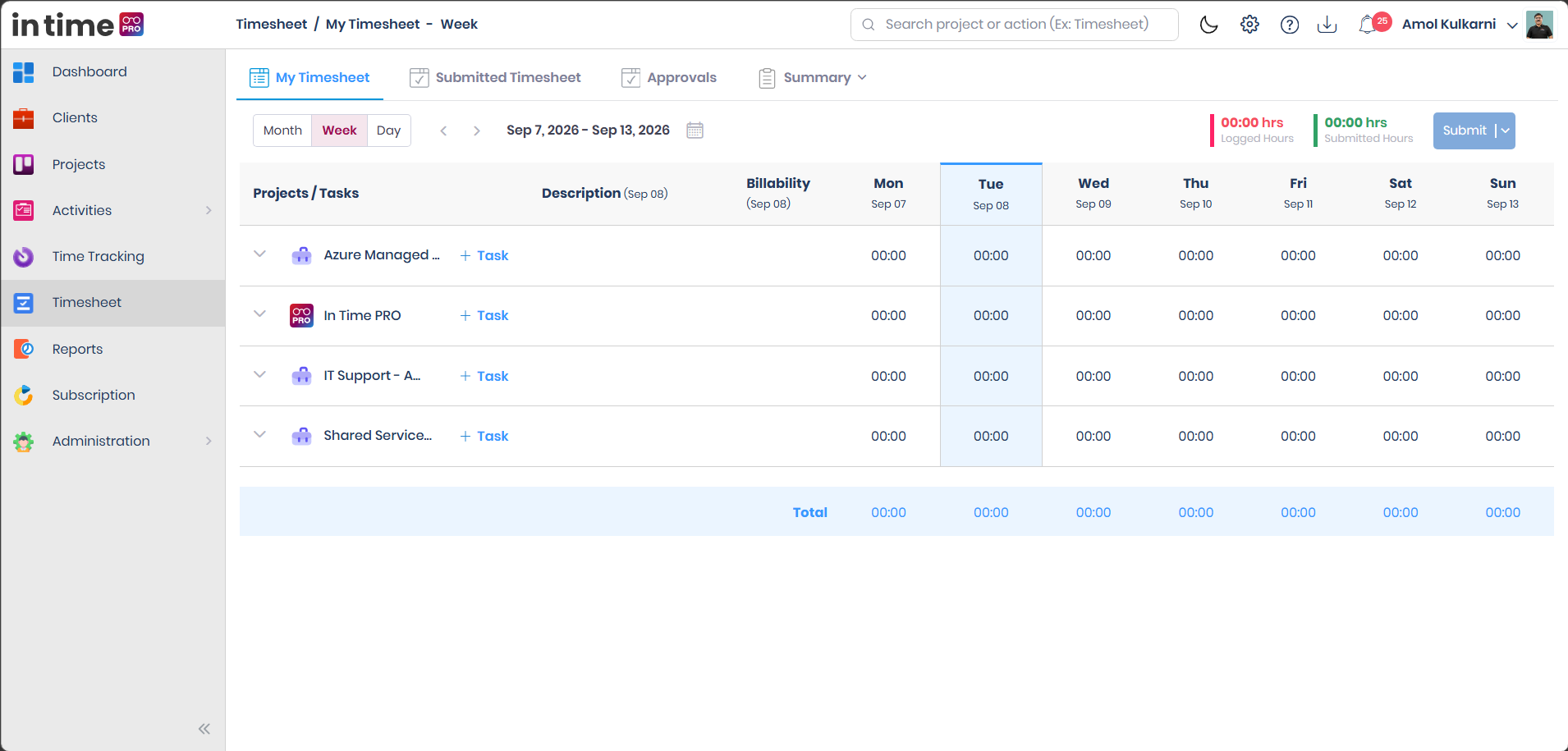The height and width of the screenshot is (751, 1568).
Task: Switch to My Timesheet tab
Action: pos(309,77)
